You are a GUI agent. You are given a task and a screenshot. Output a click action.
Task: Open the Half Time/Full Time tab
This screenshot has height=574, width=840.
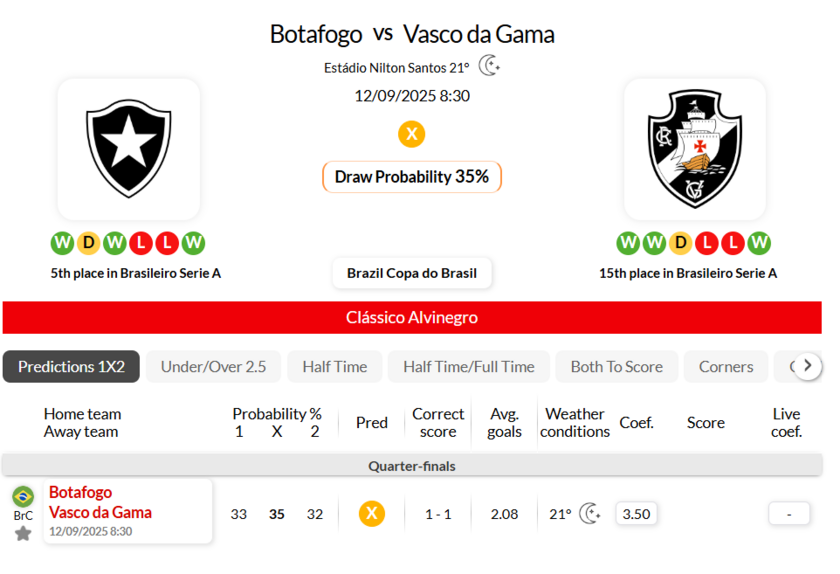[x=468, y=367]
